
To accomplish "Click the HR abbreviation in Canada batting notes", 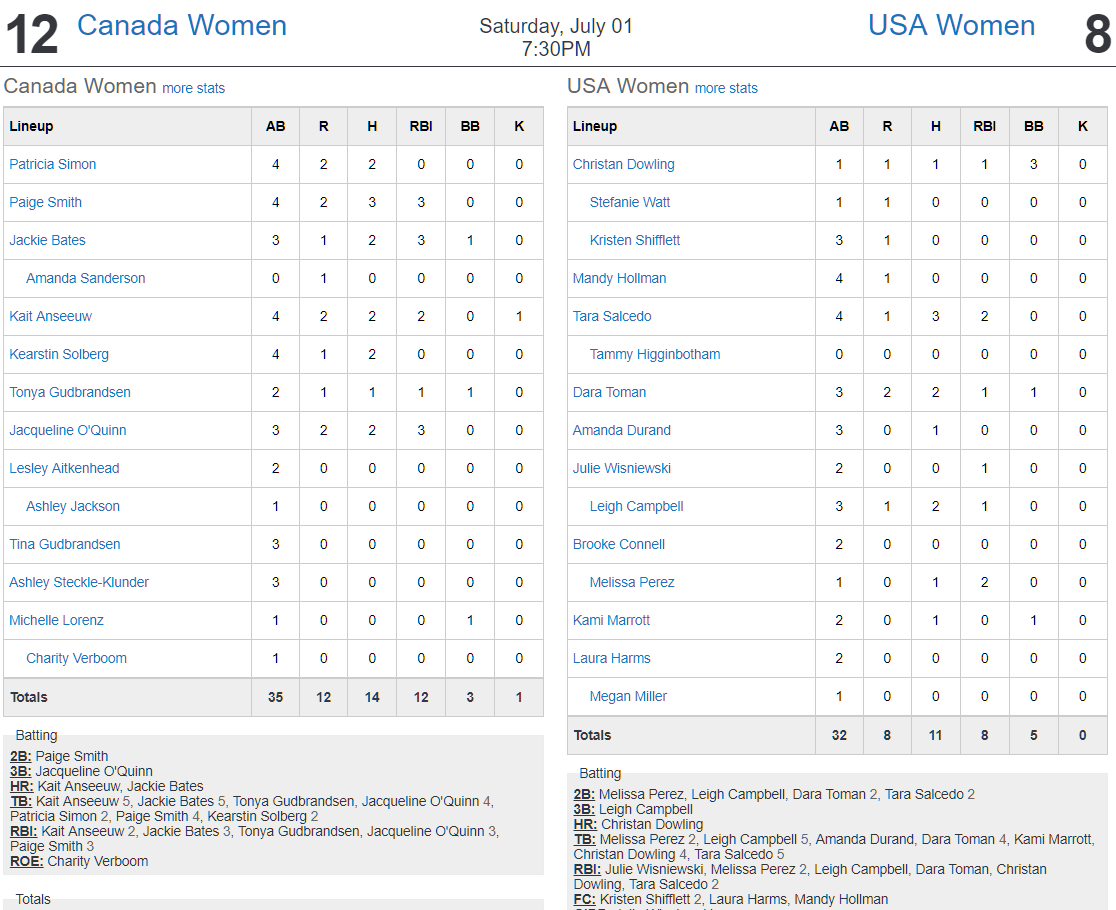I will 21,786.
